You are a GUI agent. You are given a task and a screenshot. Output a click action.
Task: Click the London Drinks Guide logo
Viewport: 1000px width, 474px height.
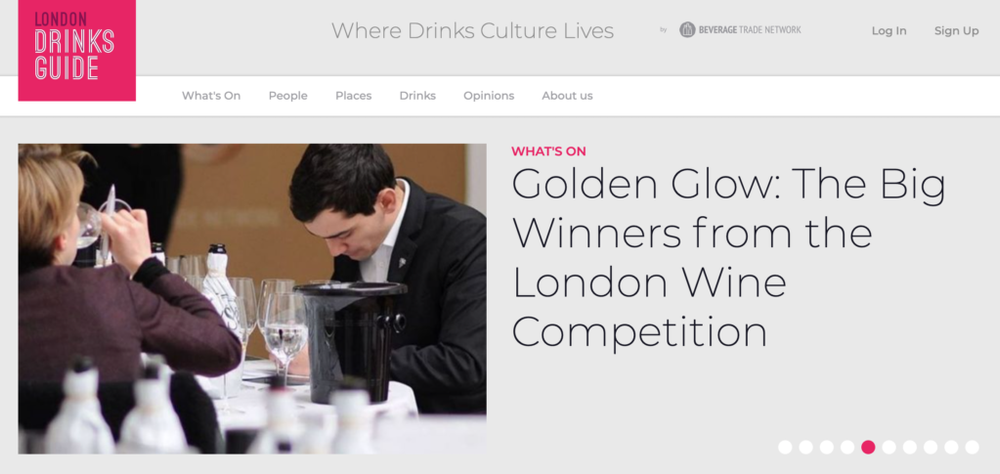[x=77, y=50]
